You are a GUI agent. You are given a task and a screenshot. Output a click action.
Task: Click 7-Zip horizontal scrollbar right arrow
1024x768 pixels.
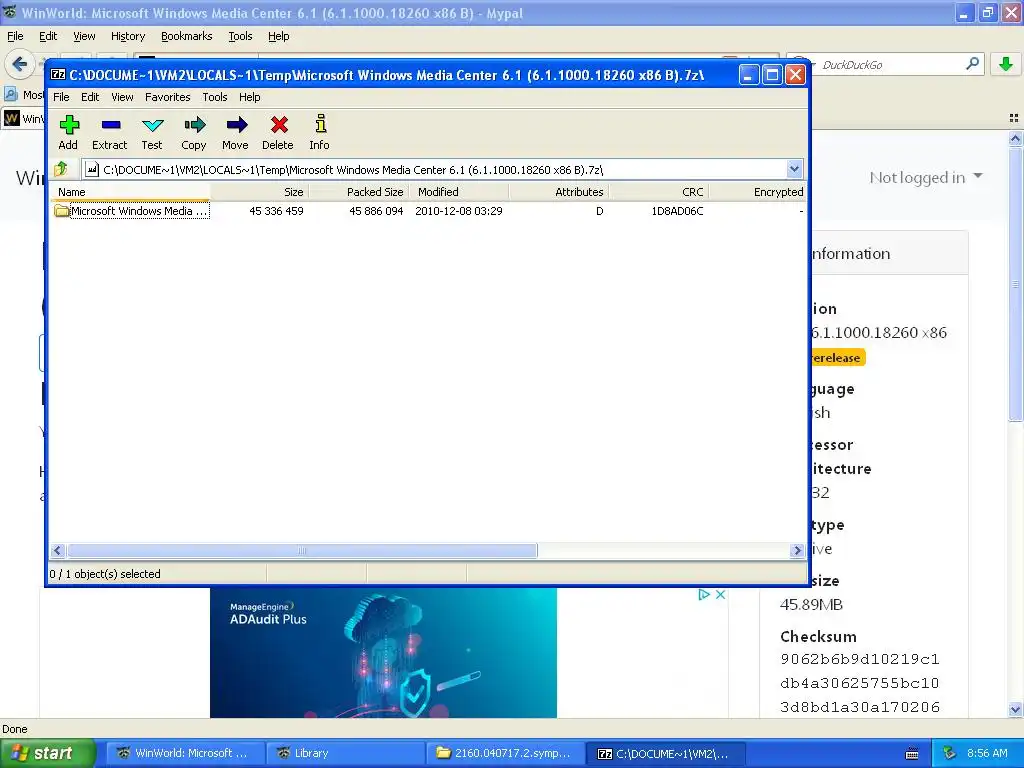coord(797,551)
